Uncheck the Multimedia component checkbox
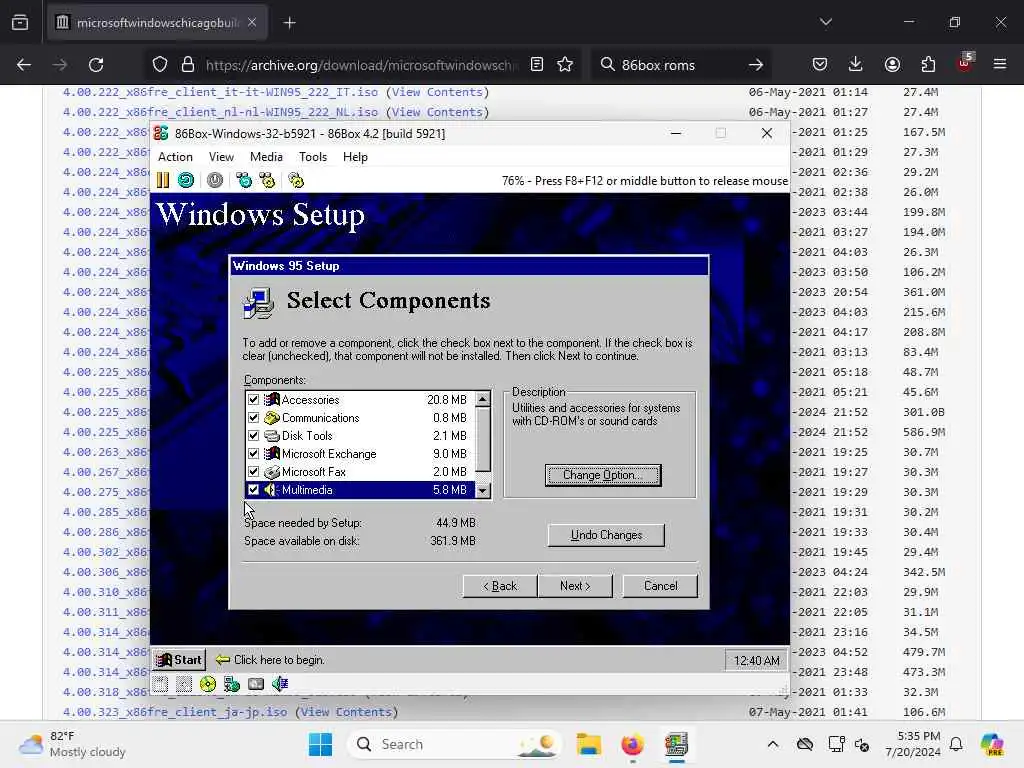Image resolution: width=1024 pixels, height=768 pixels. coord(253,490)
